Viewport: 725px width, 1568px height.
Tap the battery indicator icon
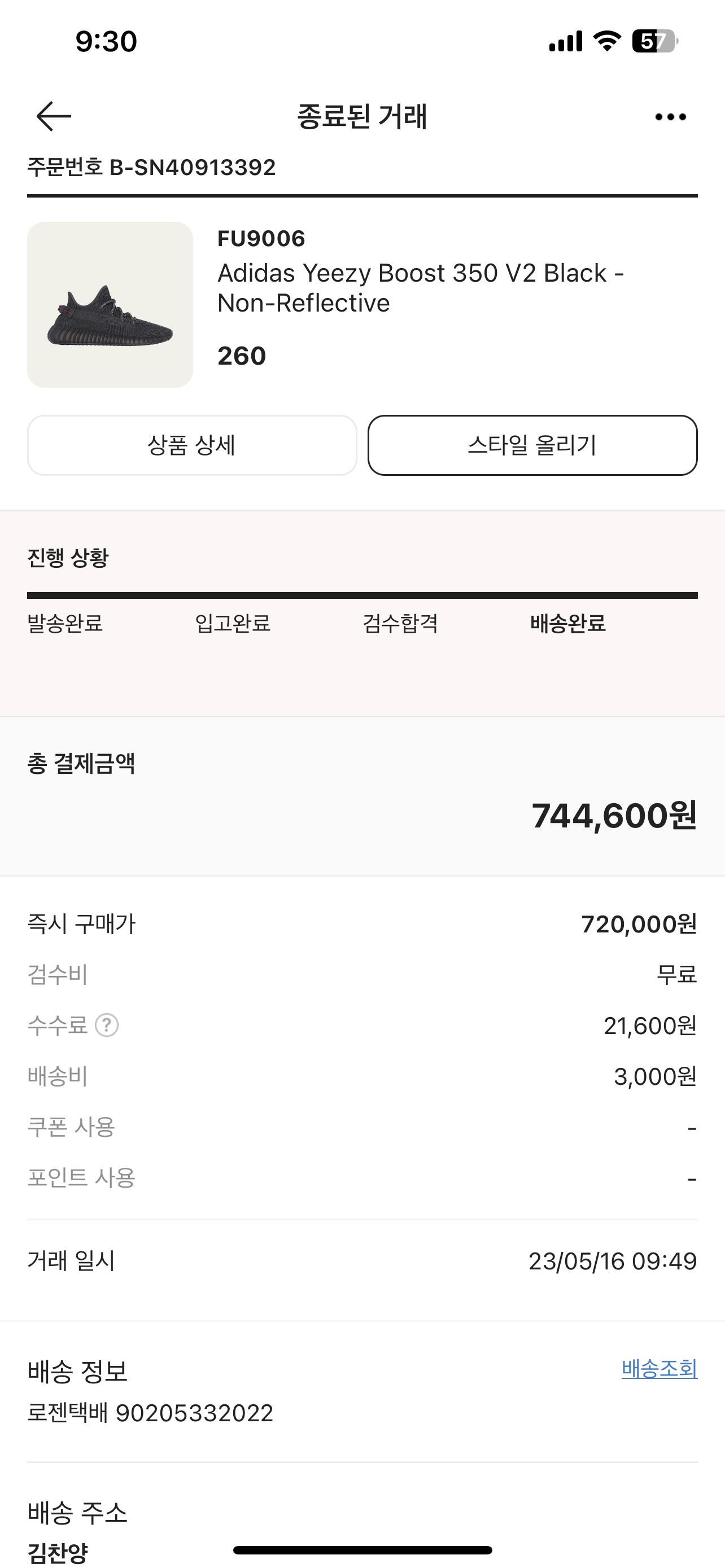(654, 41)
